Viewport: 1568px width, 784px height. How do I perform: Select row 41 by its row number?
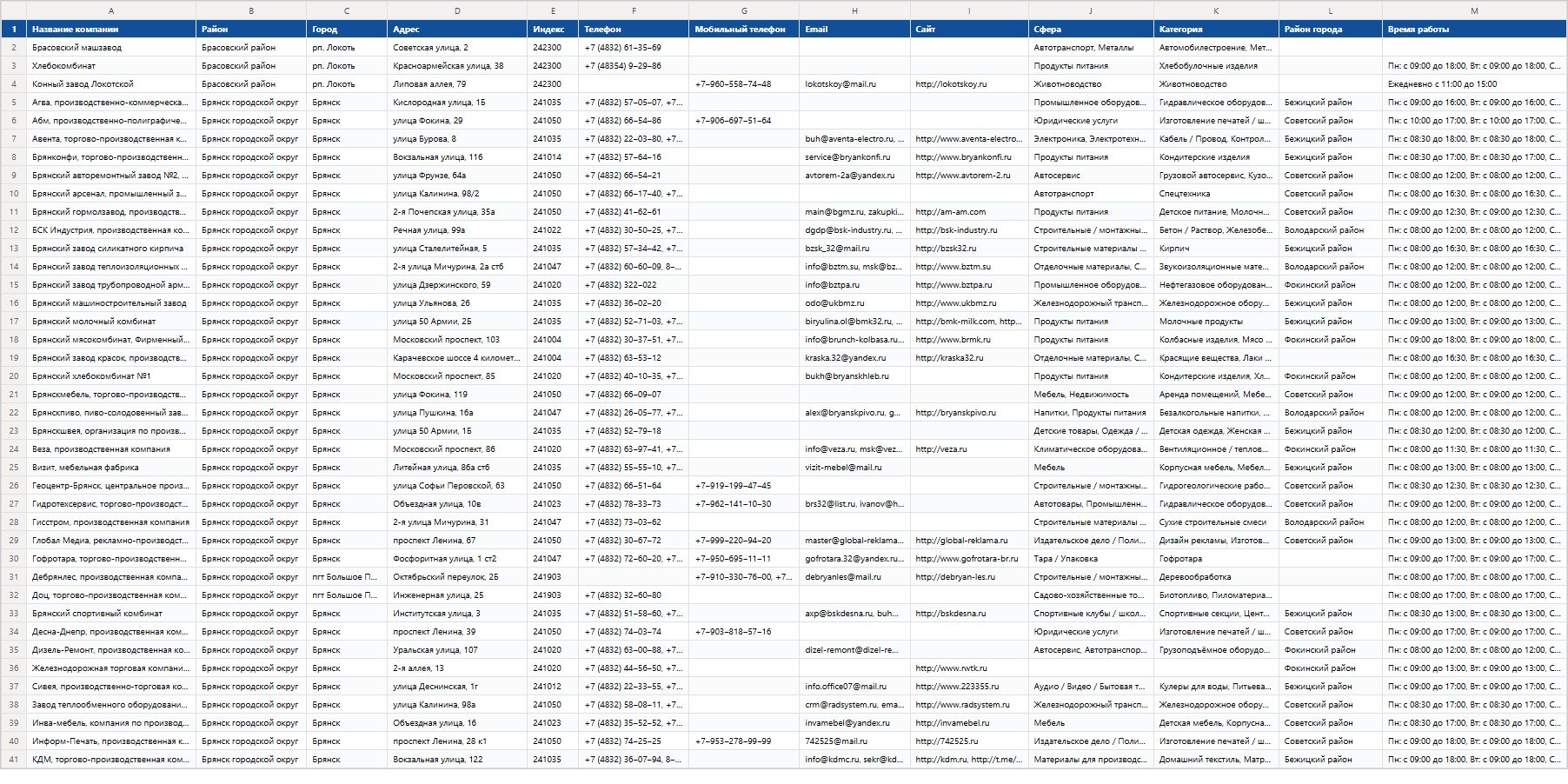point(13,760)
